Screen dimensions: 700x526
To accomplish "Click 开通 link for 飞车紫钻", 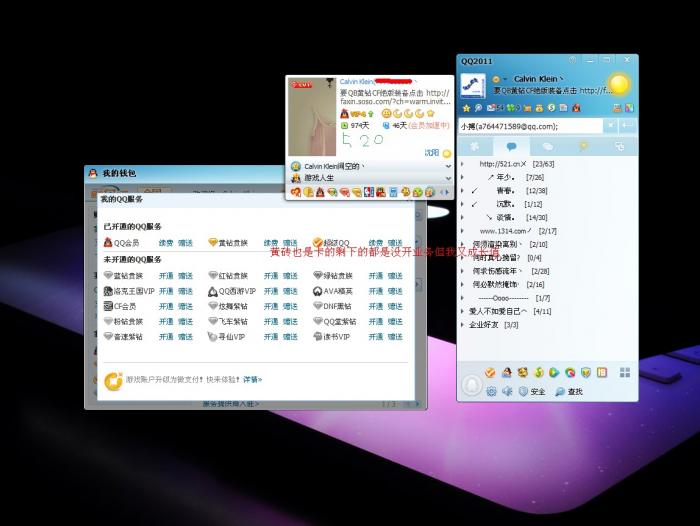I will (x=271, y=321).
